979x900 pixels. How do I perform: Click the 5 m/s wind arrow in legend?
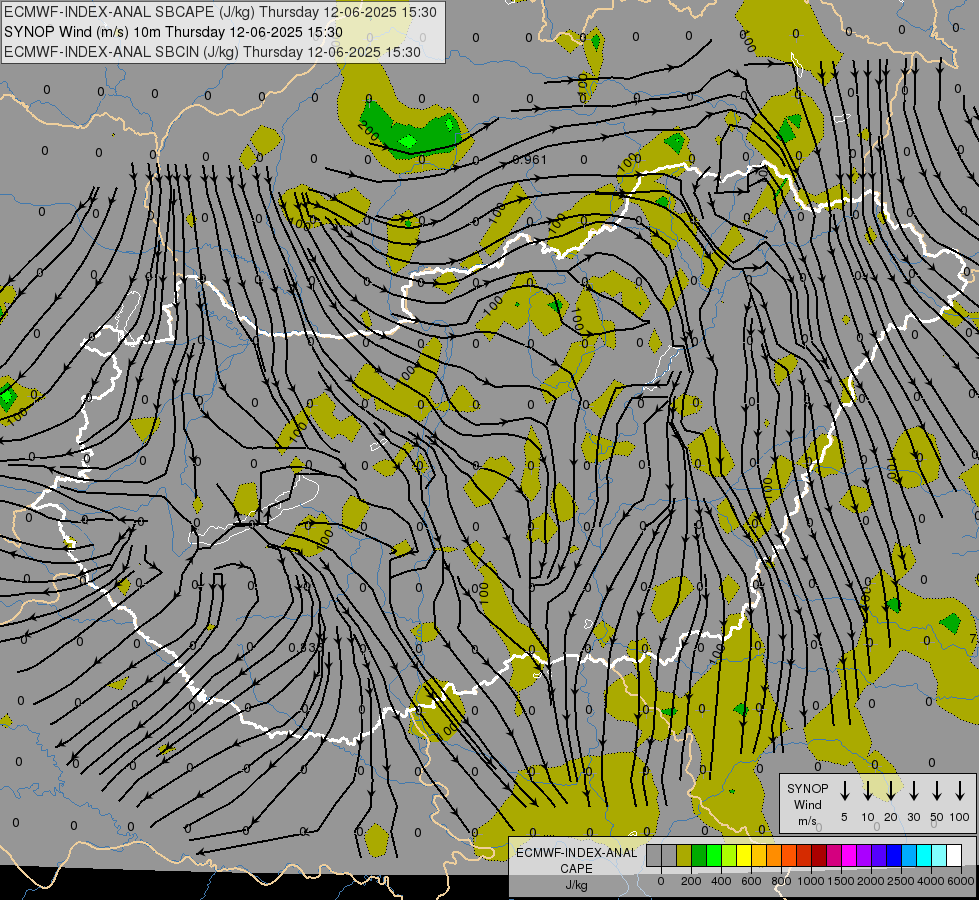click(844, 791)
